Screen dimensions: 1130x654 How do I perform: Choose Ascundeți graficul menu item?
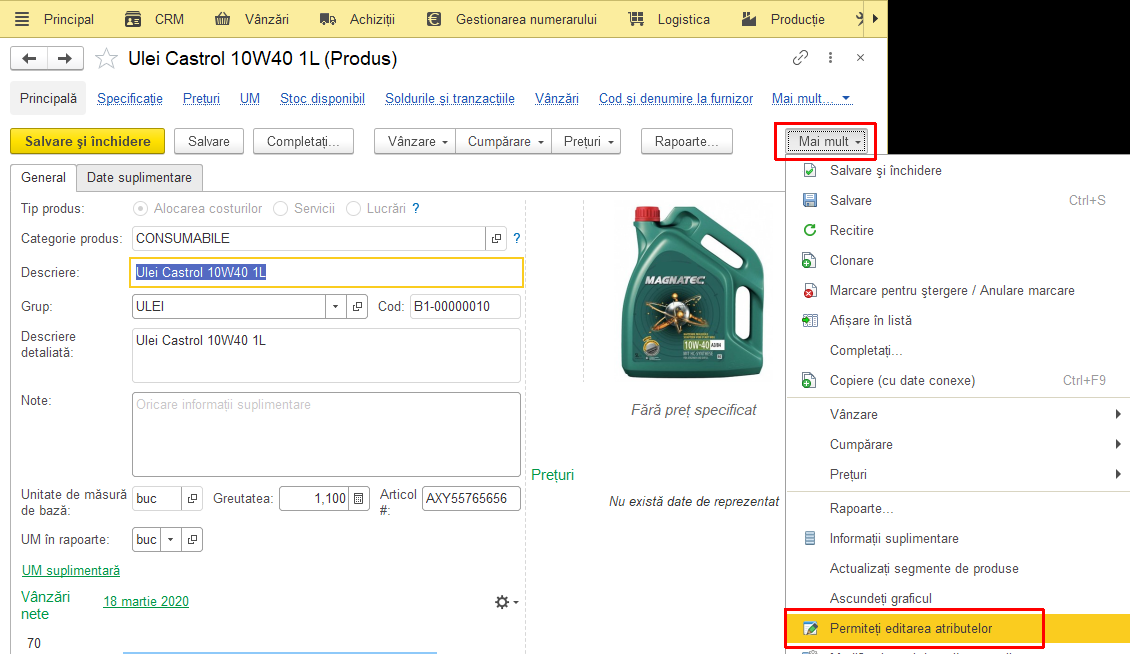pos(958,598)
